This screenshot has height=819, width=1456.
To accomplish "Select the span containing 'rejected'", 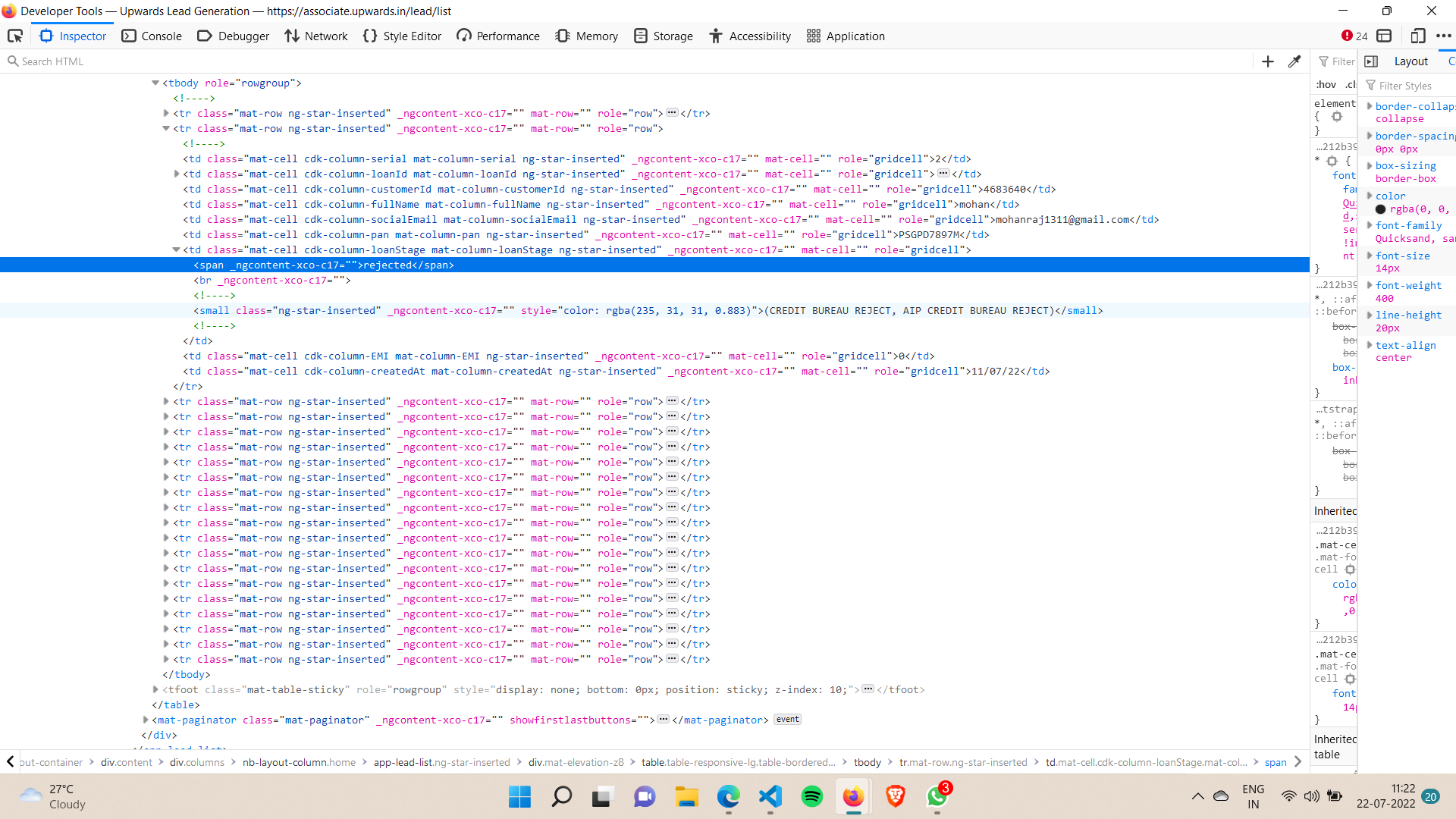I will coord(654,265).
